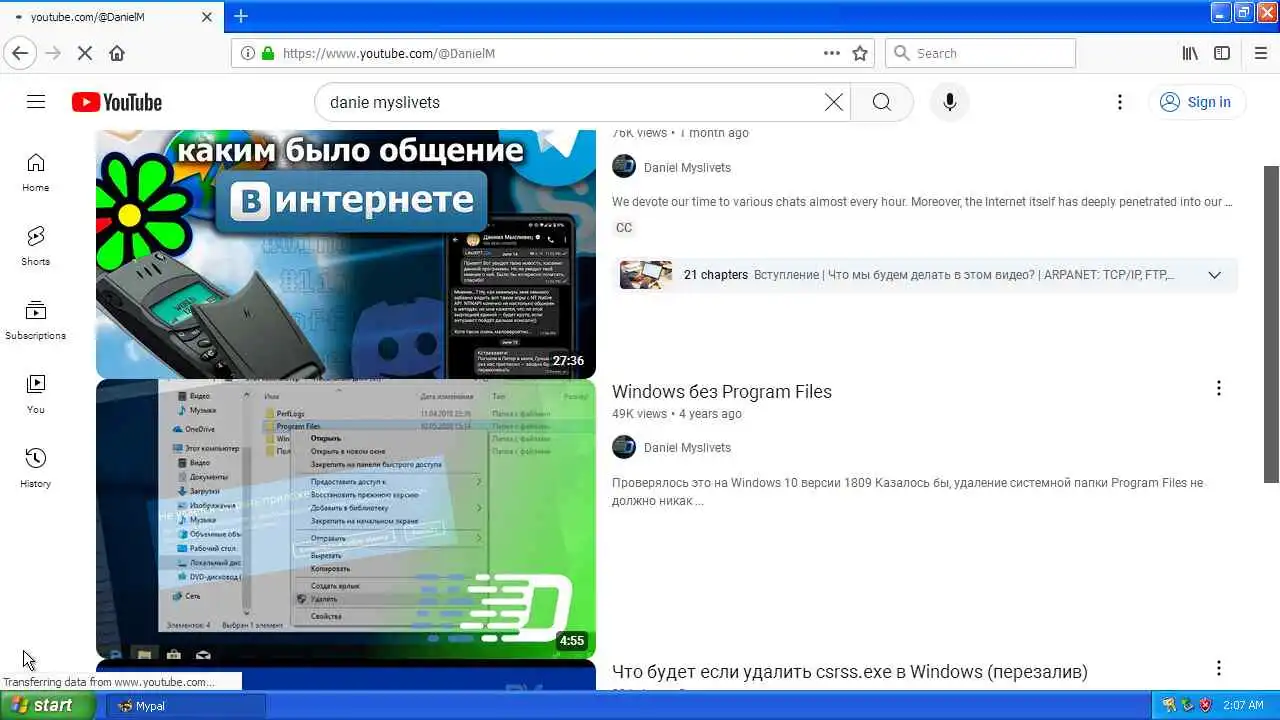Toggle the browser sidebar icon
1280x720 pixels.
tap(1222, 53)
